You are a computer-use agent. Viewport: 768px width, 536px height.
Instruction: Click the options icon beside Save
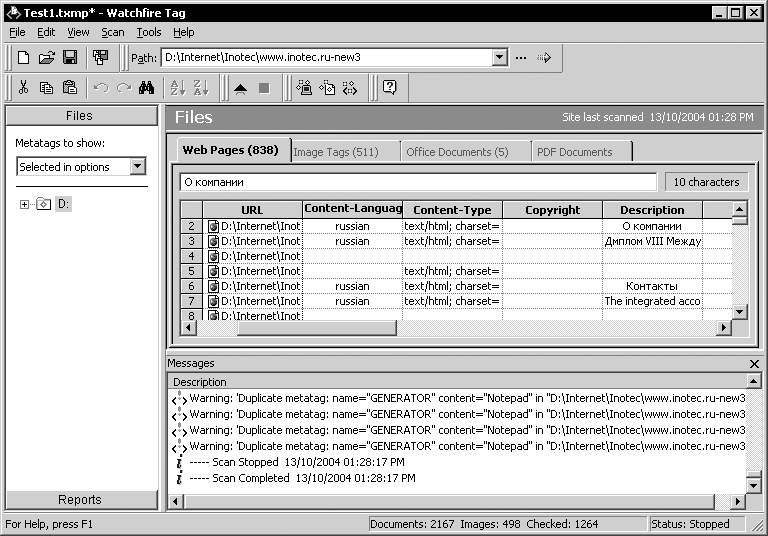(x=100, y=58)
